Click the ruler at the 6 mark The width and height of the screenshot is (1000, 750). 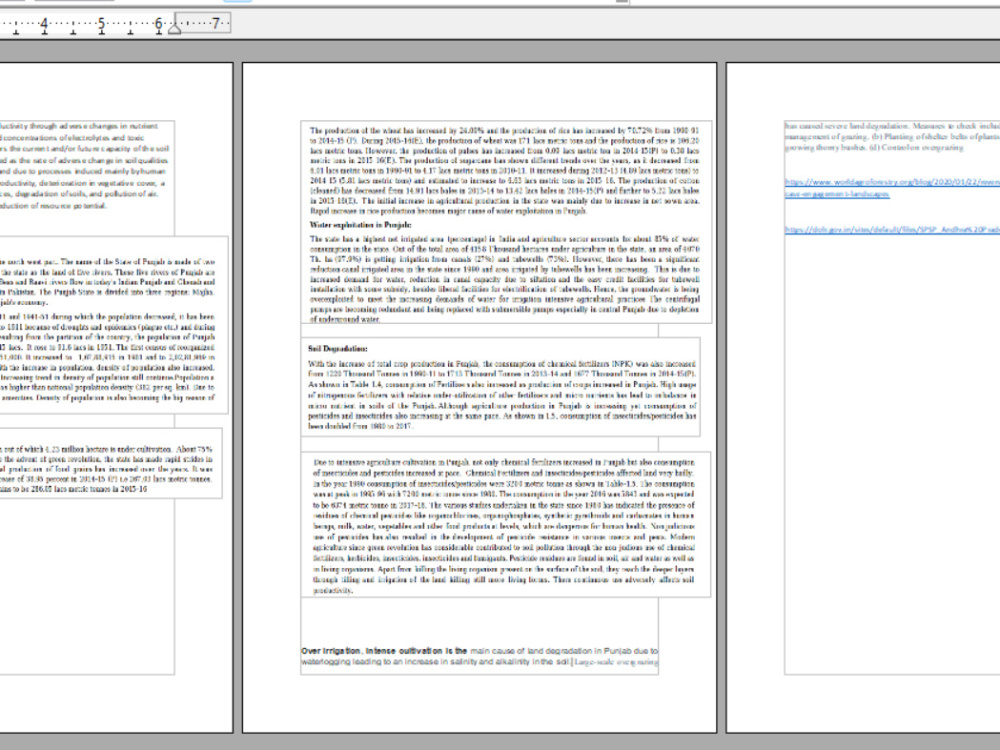[x=159, y=24]
